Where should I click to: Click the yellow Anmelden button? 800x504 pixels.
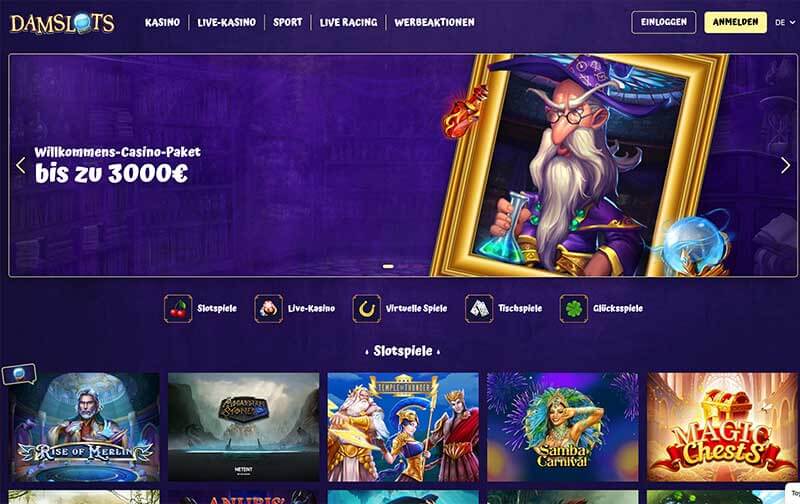[735, 22]
